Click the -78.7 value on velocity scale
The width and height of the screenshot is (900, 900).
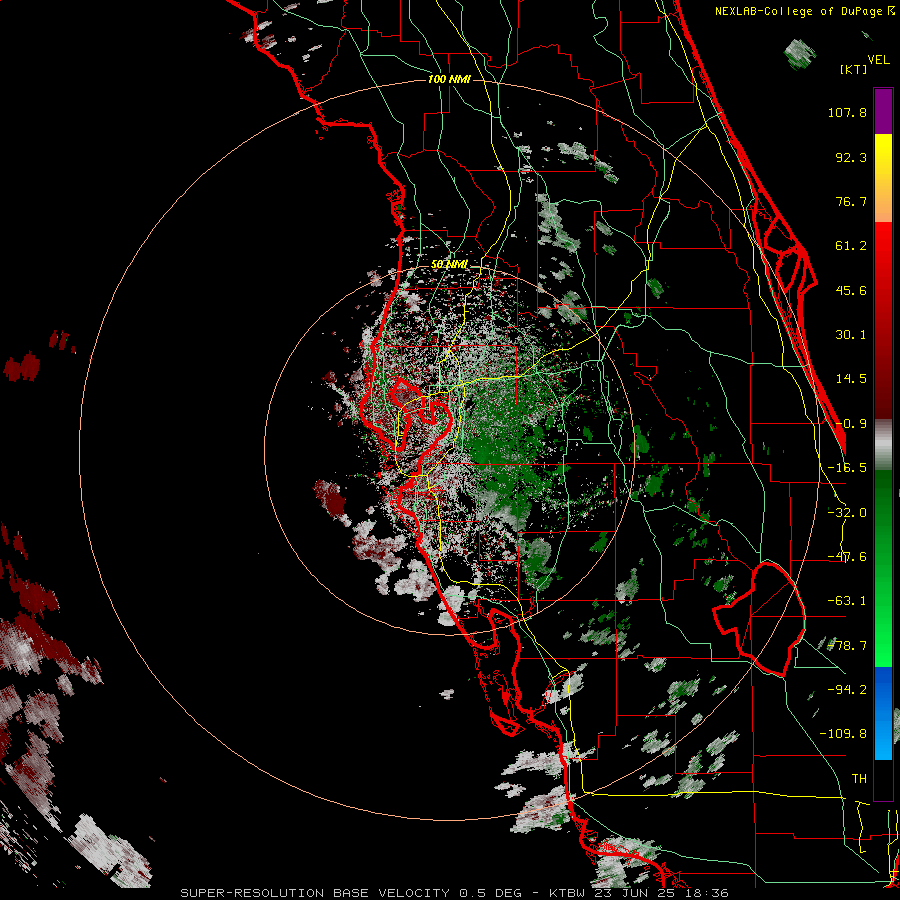tap(847, 646)
